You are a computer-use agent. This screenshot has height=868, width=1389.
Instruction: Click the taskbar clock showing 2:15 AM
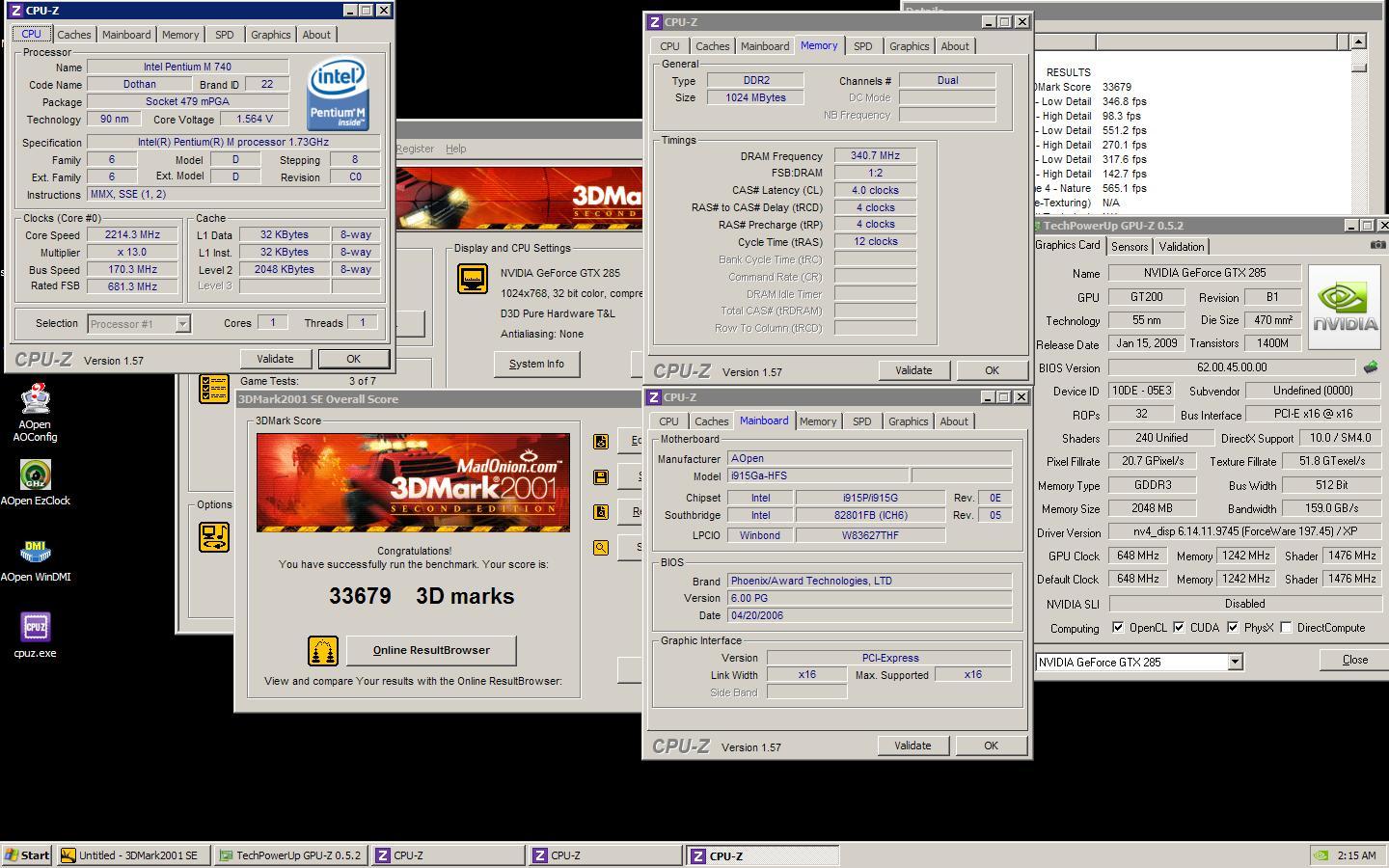[1356, 855]
